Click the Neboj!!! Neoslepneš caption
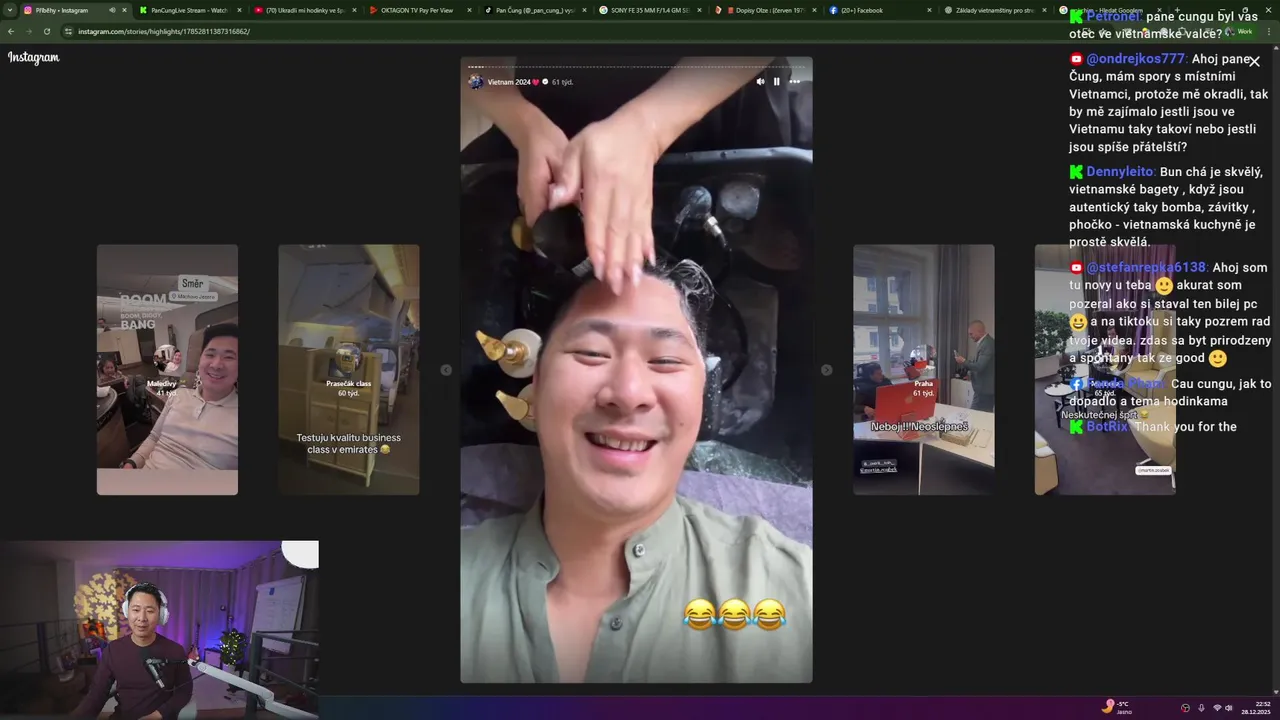 click(919, 426)
